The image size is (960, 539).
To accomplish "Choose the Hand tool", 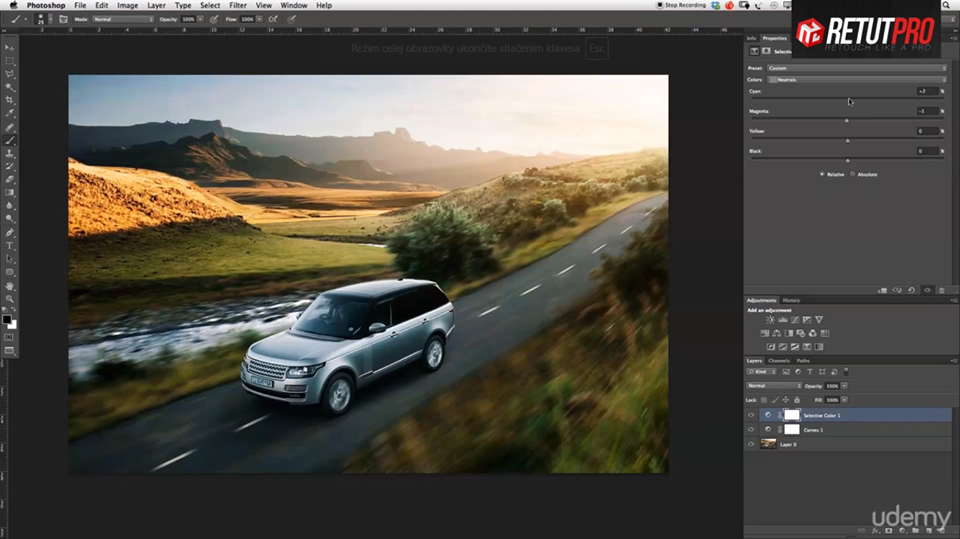I will point(10,286).
